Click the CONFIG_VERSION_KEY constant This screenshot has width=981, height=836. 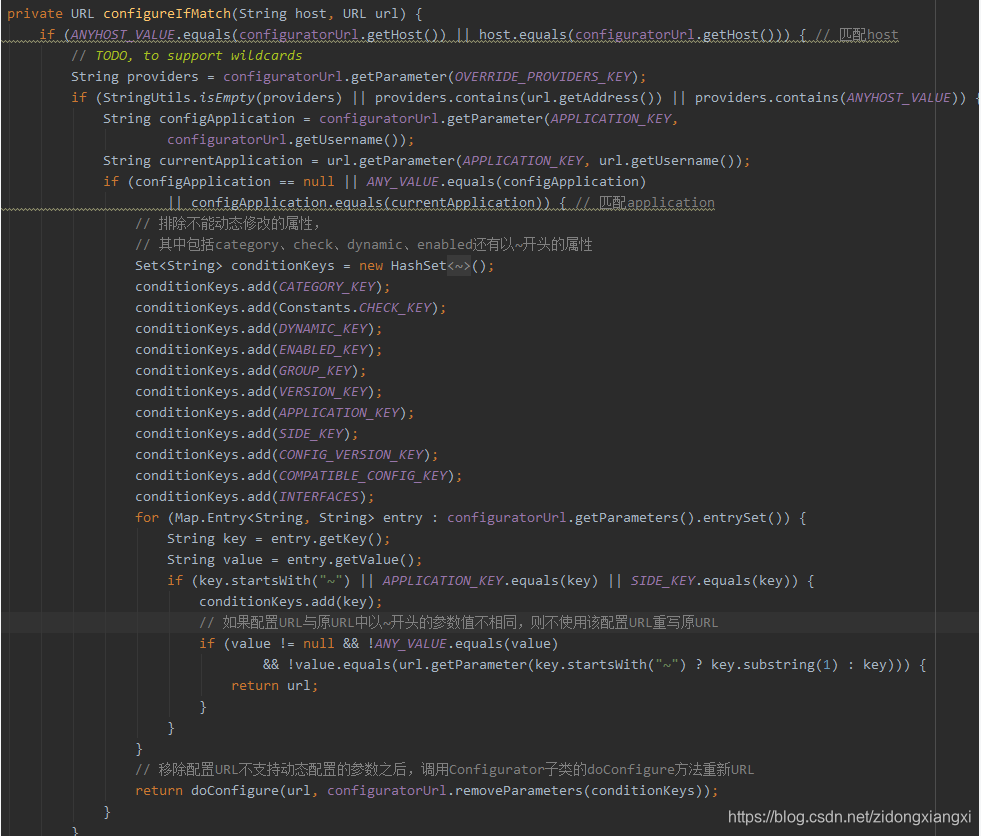pyautogui.click(x=351, y=455)
